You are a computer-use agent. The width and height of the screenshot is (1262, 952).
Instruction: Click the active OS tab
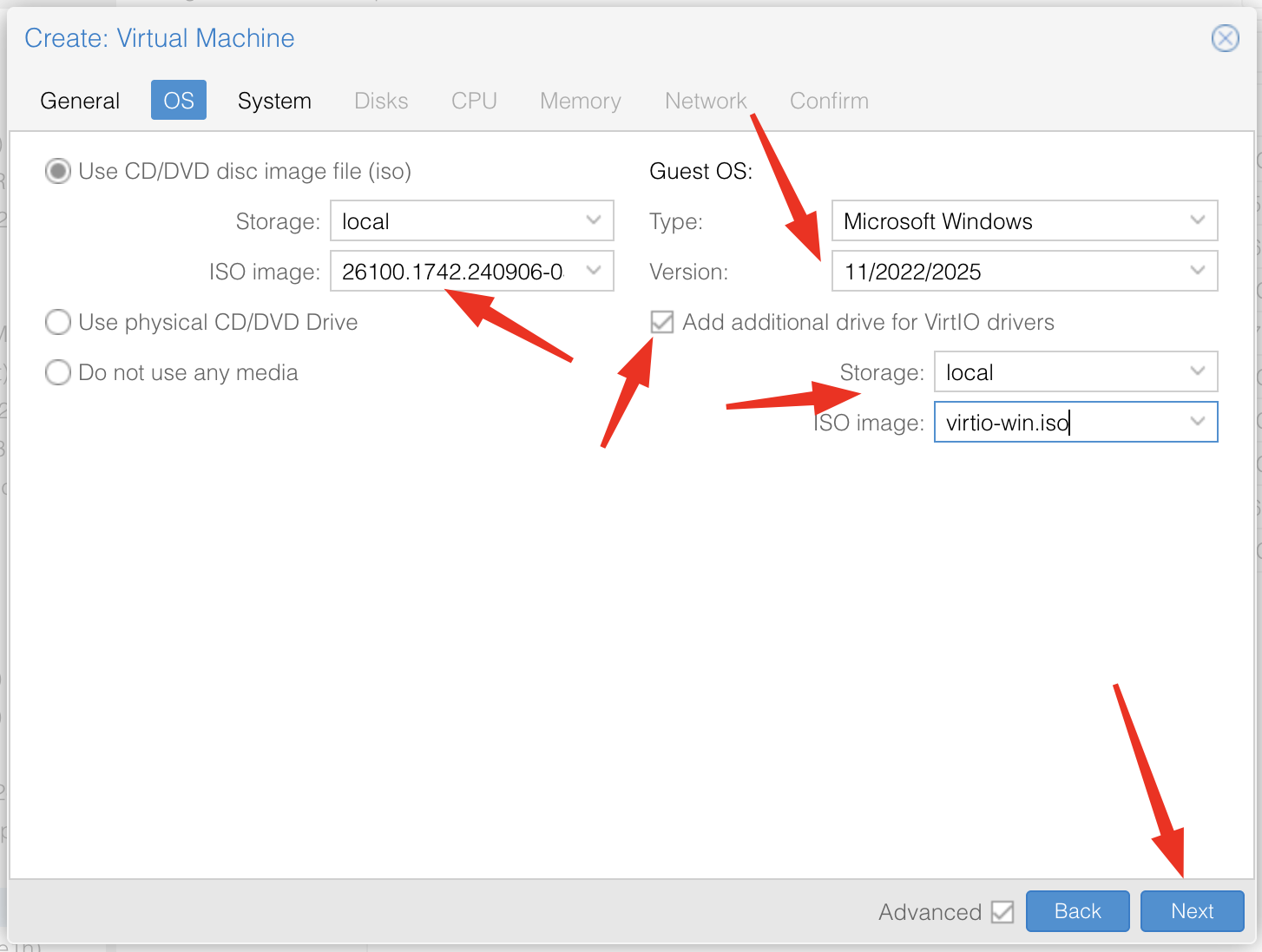tap(179, 101)
